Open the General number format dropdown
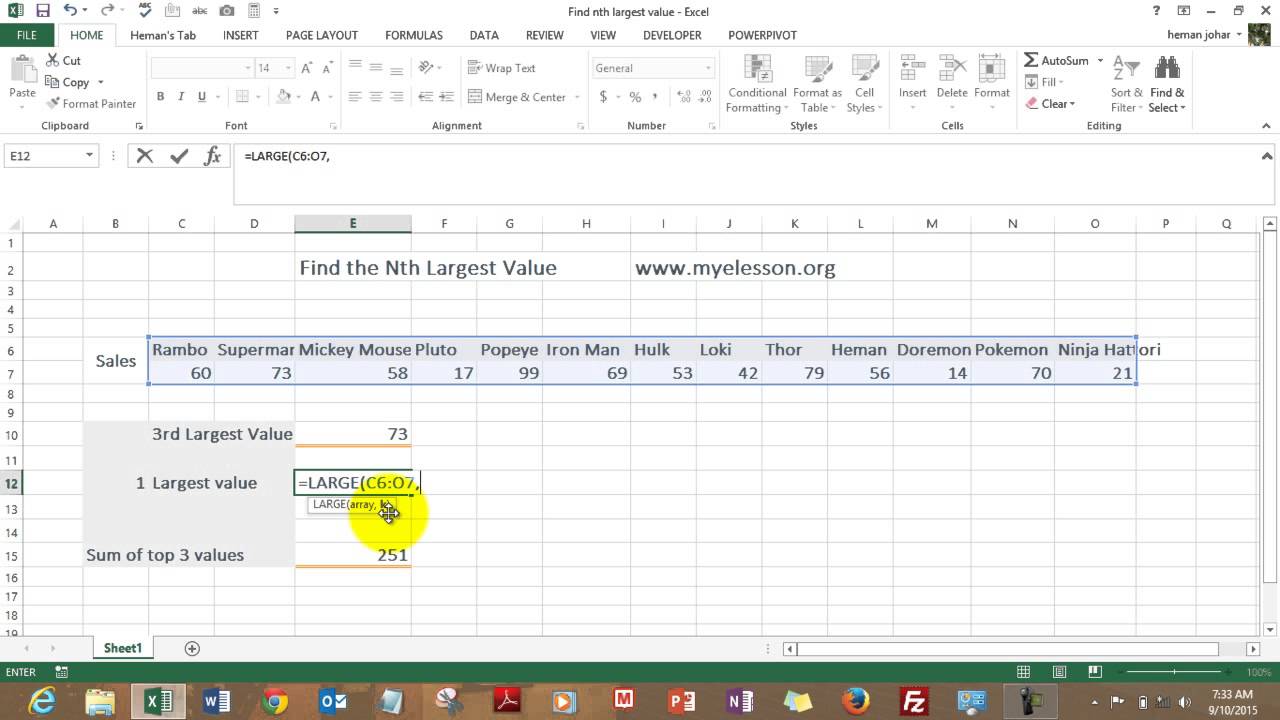 (x=708, y=68)
